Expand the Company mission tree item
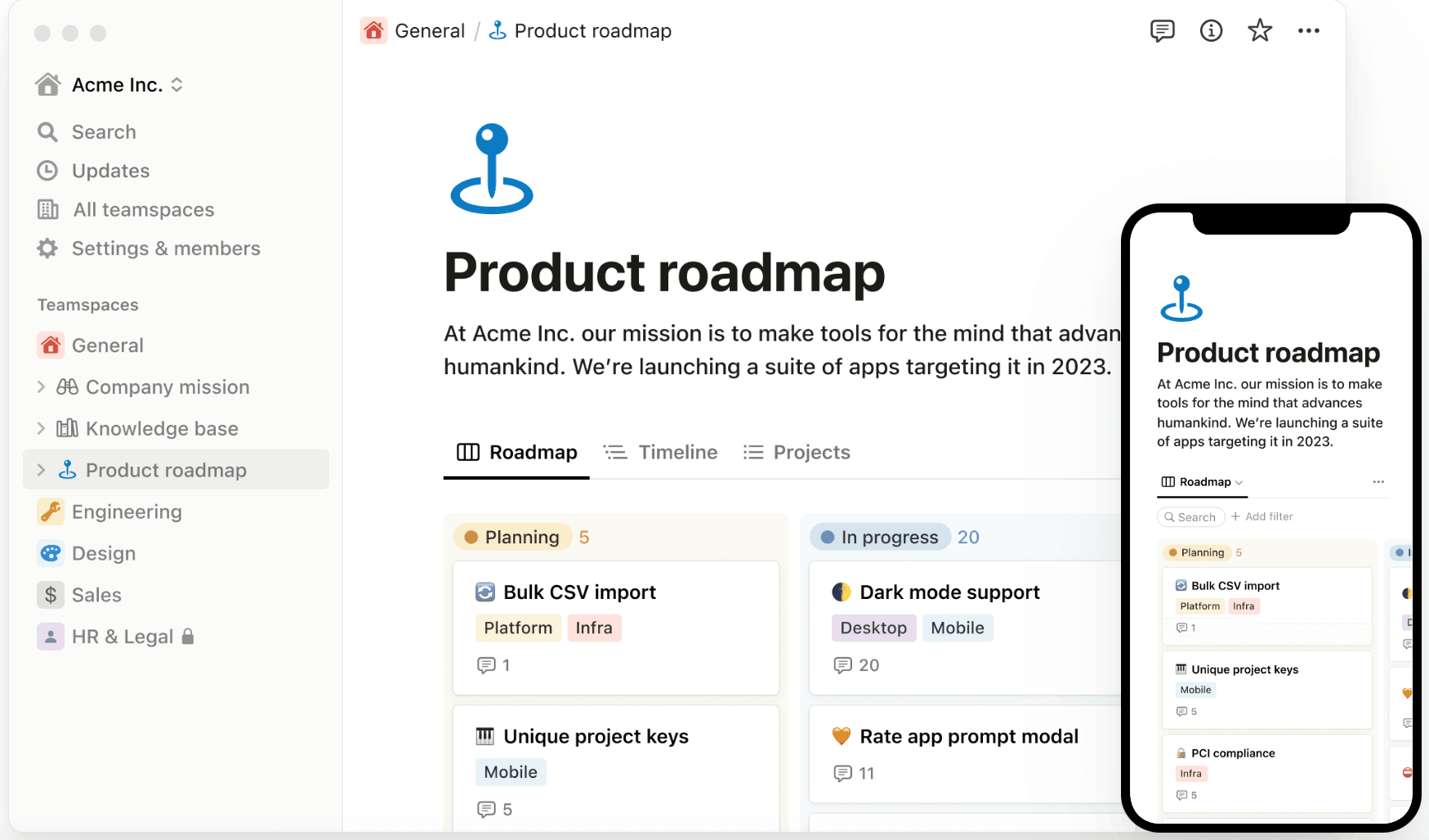 (x=41, y=387)
